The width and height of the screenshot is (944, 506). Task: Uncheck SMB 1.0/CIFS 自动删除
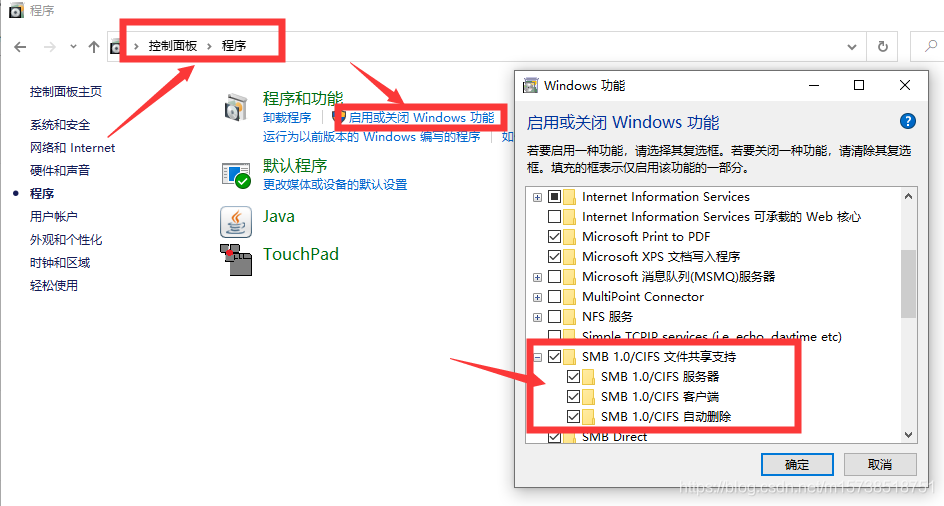point(573,416)
